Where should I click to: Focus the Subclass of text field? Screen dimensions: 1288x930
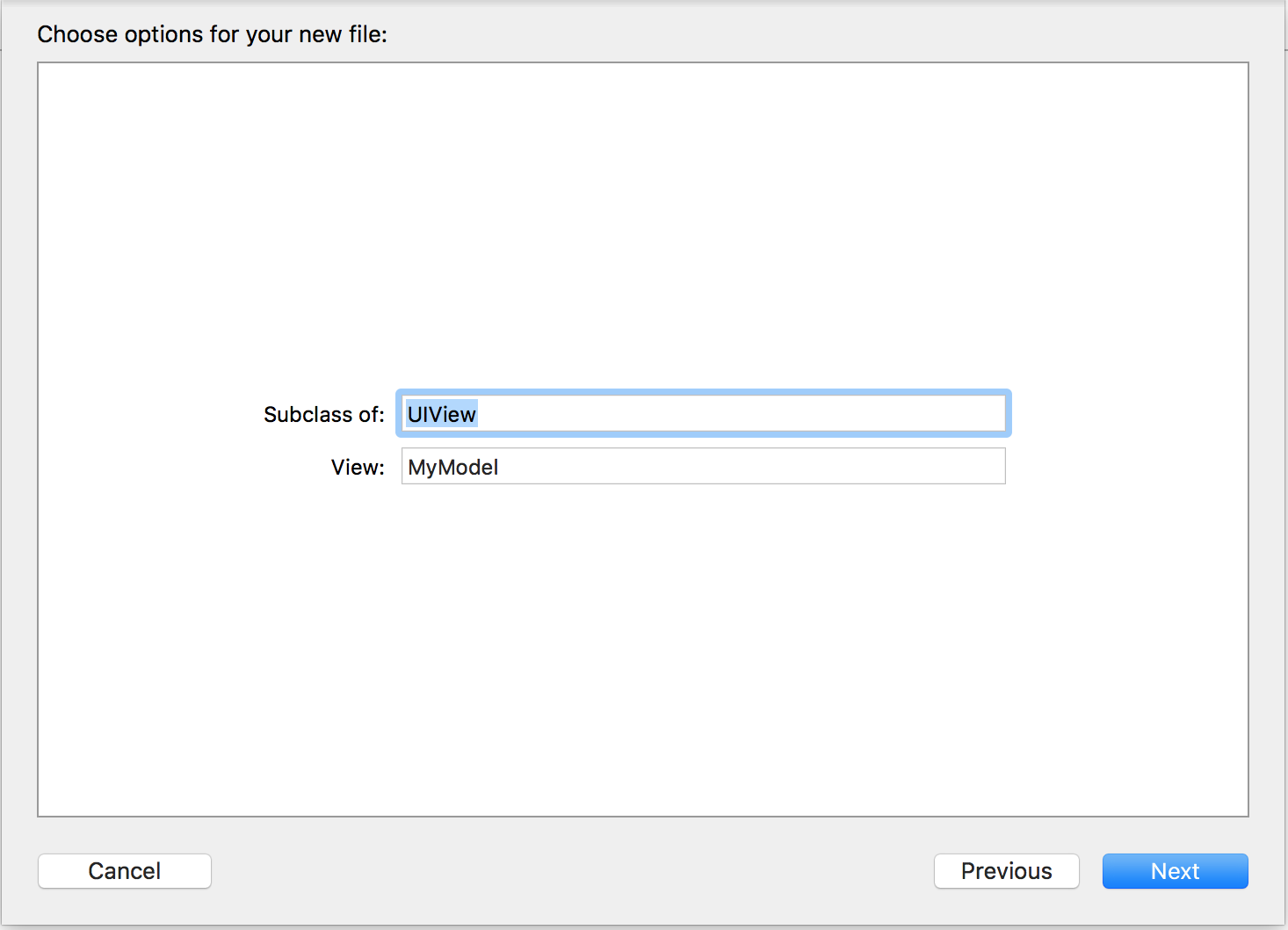pos(703,414)
